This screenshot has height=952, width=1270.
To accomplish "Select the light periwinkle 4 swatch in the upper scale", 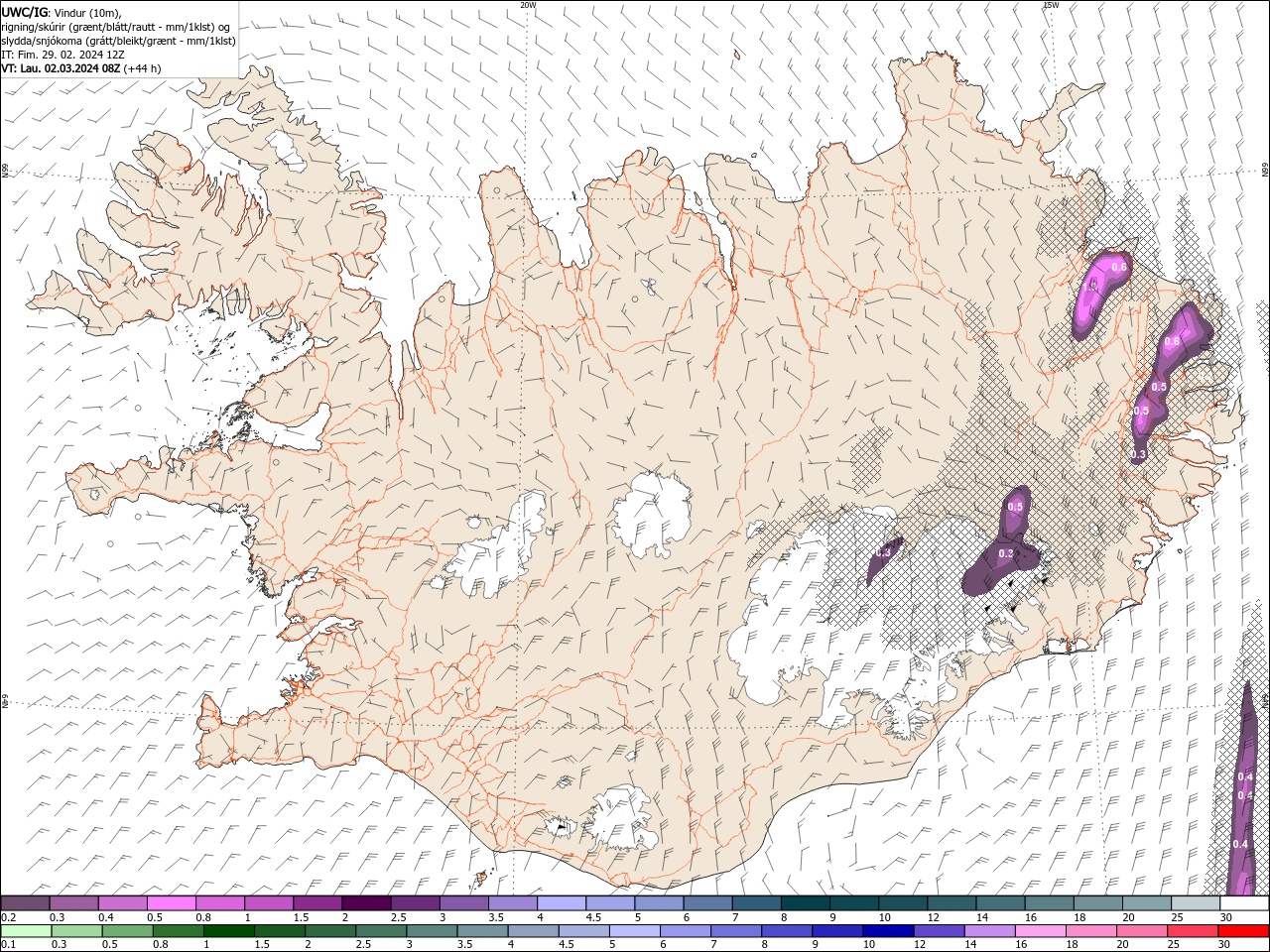I will coord(562,903).
